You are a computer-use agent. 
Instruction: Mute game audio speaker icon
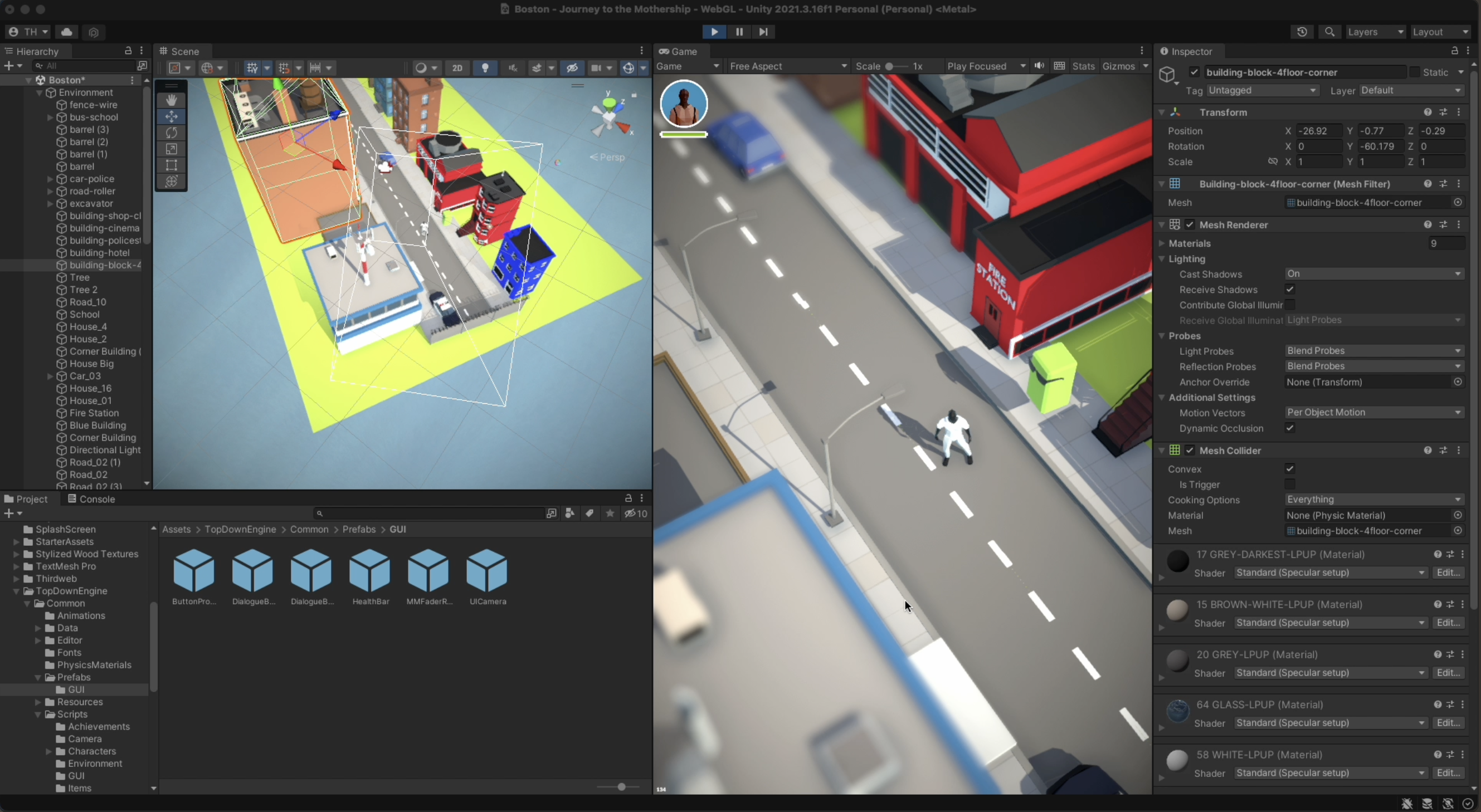point(1039,66)
